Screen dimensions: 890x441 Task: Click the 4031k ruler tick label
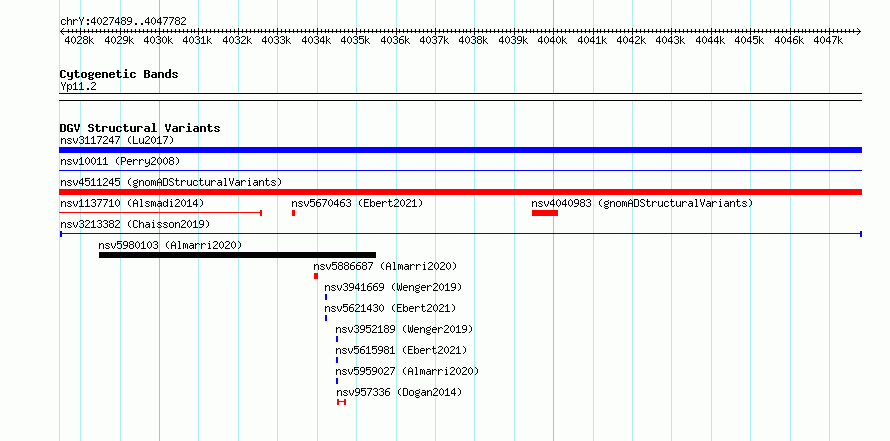pyautogui.click(x=198, y=41)
